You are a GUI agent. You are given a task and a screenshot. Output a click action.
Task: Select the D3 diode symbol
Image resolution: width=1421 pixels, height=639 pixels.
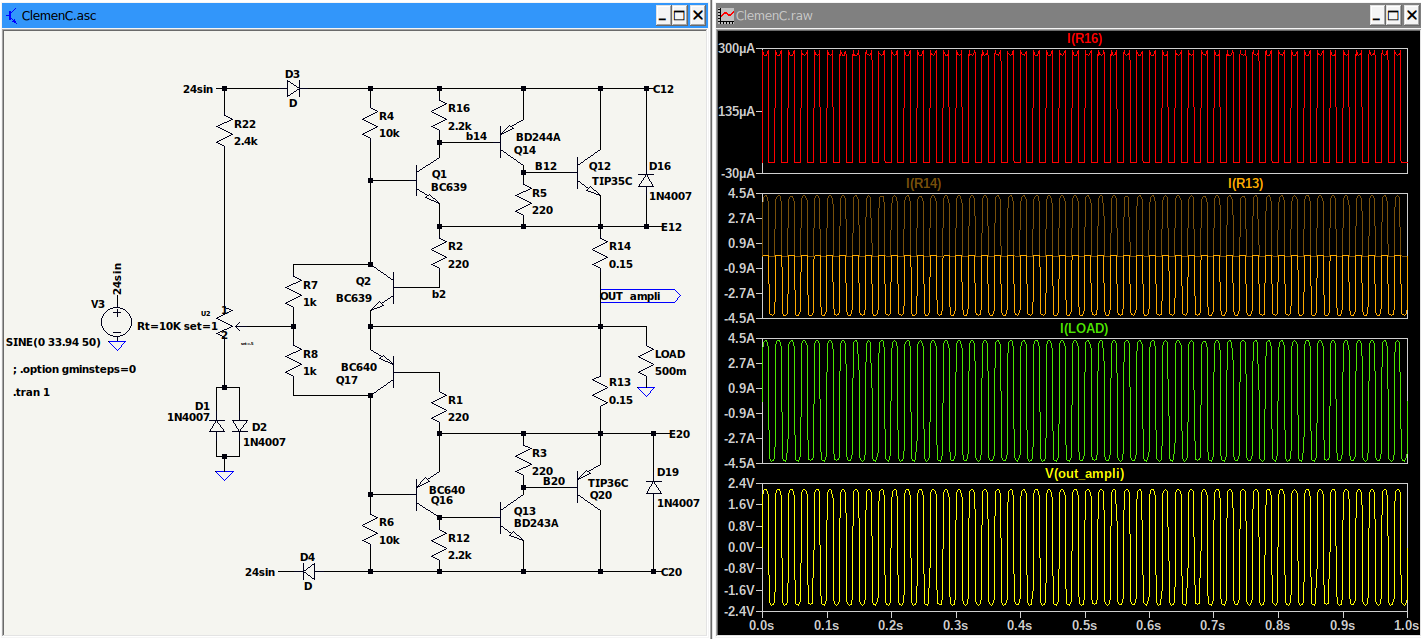tap(294, 88)
